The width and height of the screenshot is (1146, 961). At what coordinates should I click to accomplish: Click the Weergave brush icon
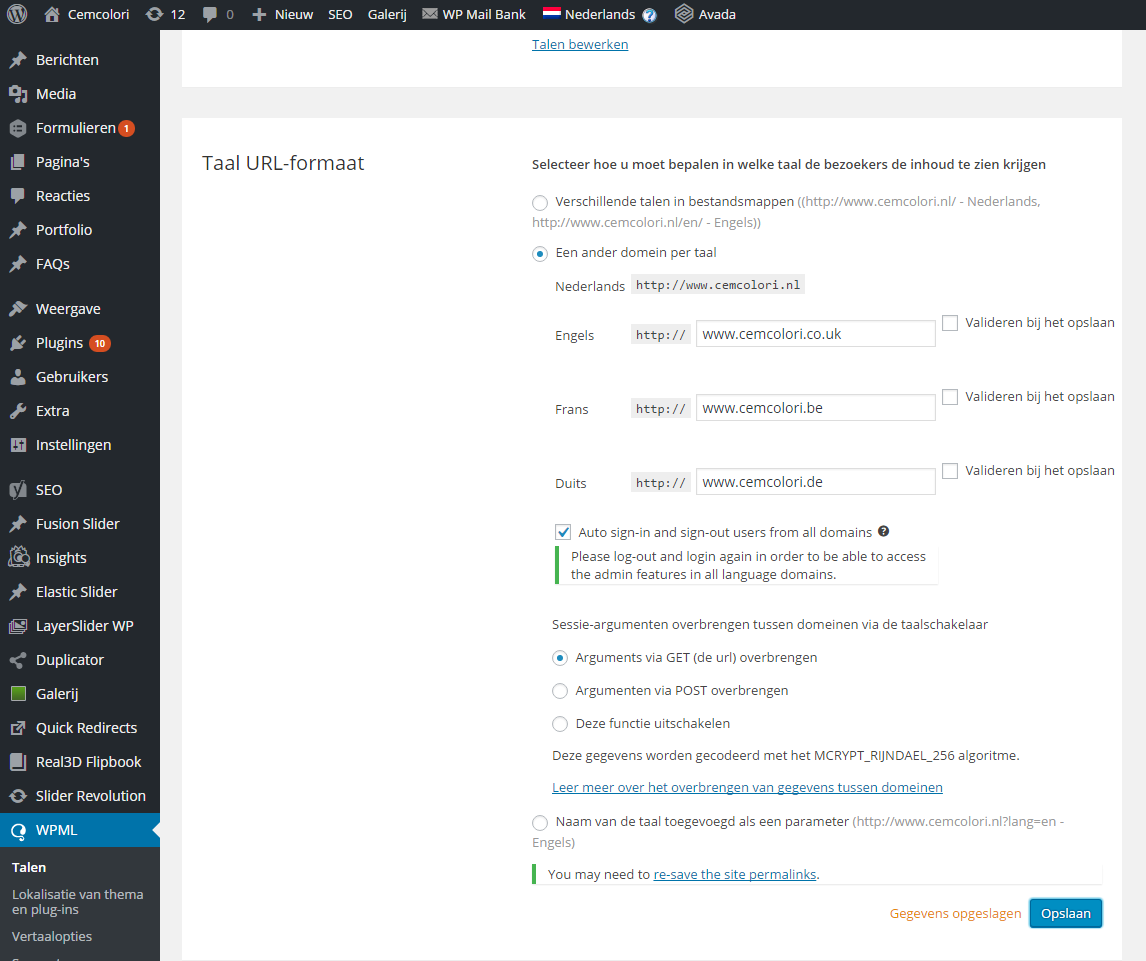(18, 309)
